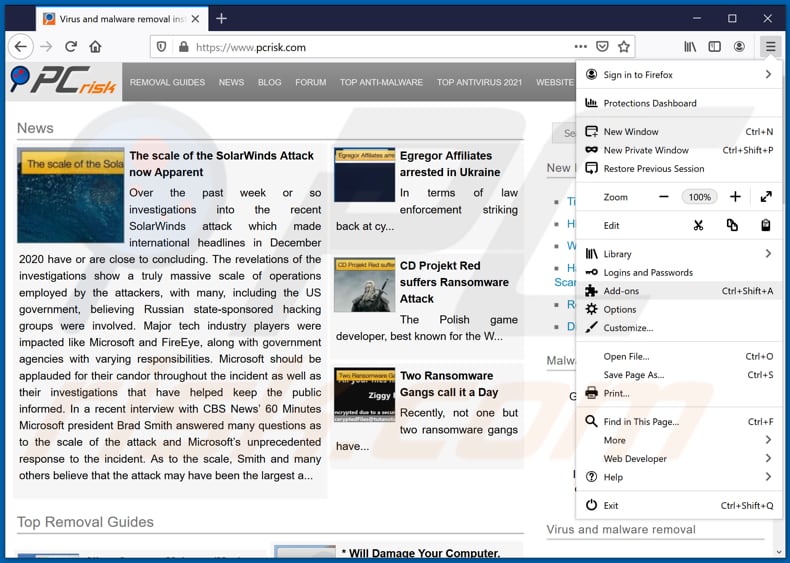Zoom out with minus button
790x563 pixels.
664,197
